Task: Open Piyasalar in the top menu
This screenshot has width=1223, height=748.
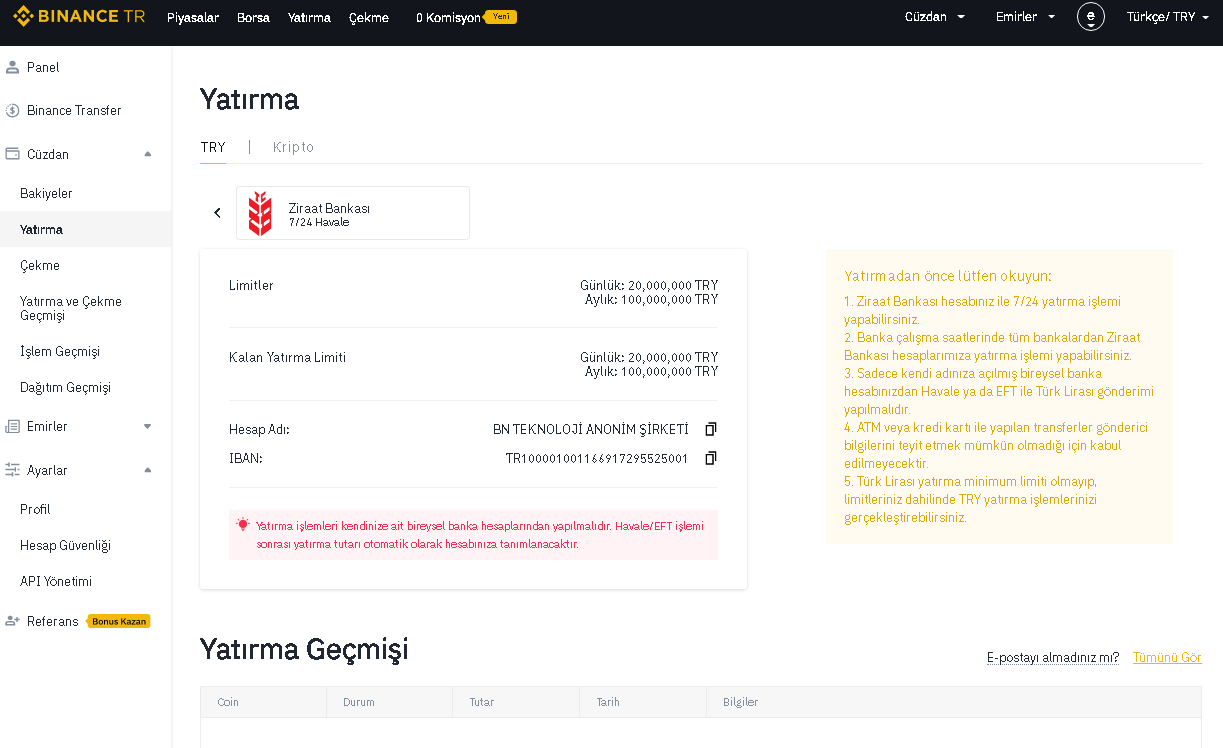Action: click(x=193, y=17)
